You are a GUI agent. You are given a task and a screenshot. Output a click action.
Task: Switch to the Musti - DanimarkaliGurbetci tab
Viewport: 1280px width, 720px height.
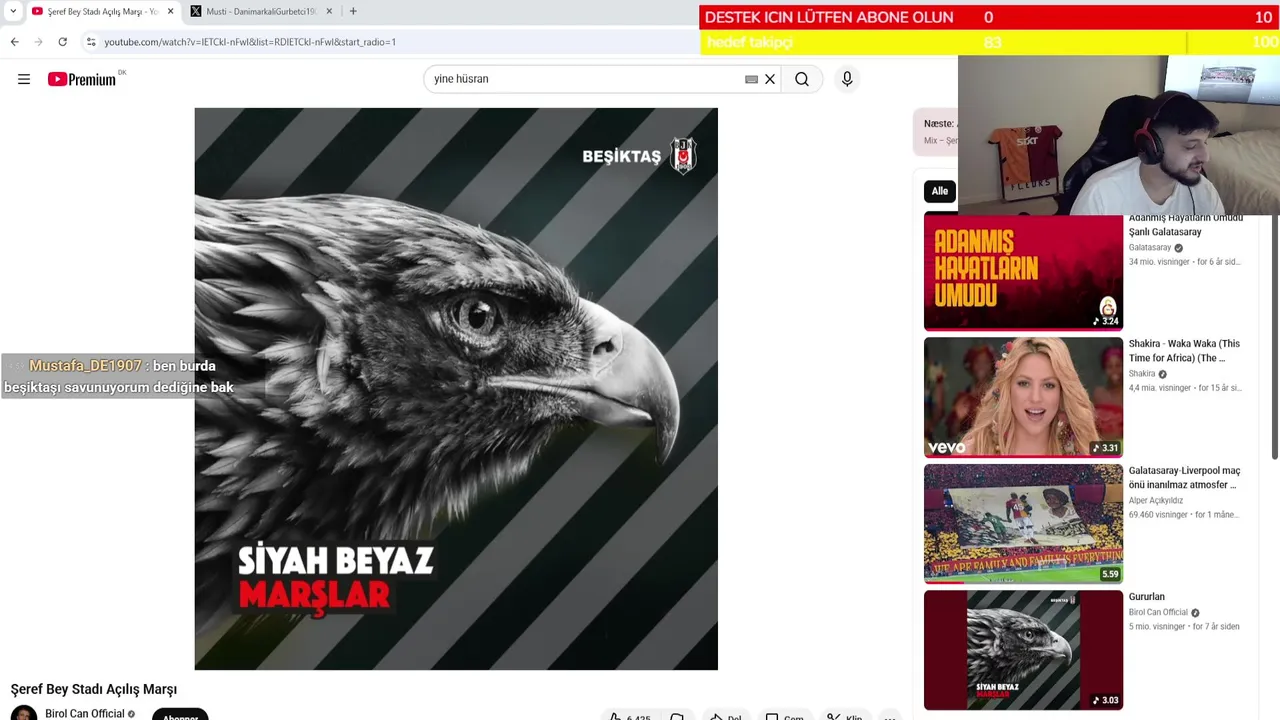[x=262, y=11]
